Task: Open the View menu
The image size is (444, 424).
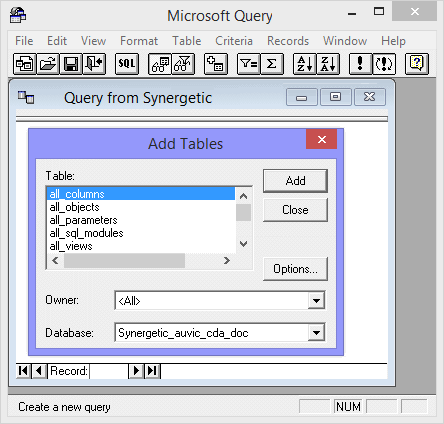Action: 94,41
